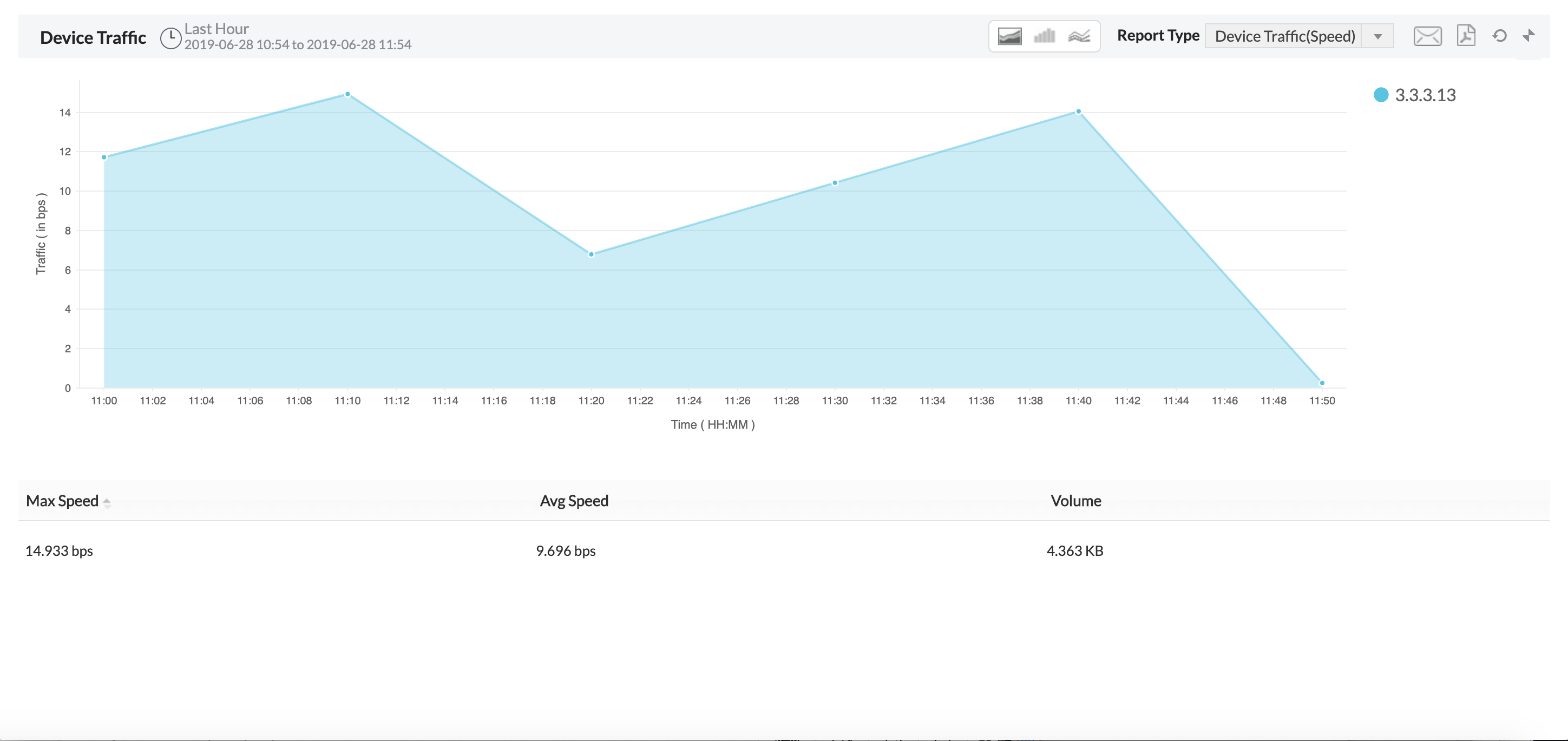Viewport: 1568px width, 741px height.
Task: Refresh the Device Traffic report
Action: tap(1500, 36)
